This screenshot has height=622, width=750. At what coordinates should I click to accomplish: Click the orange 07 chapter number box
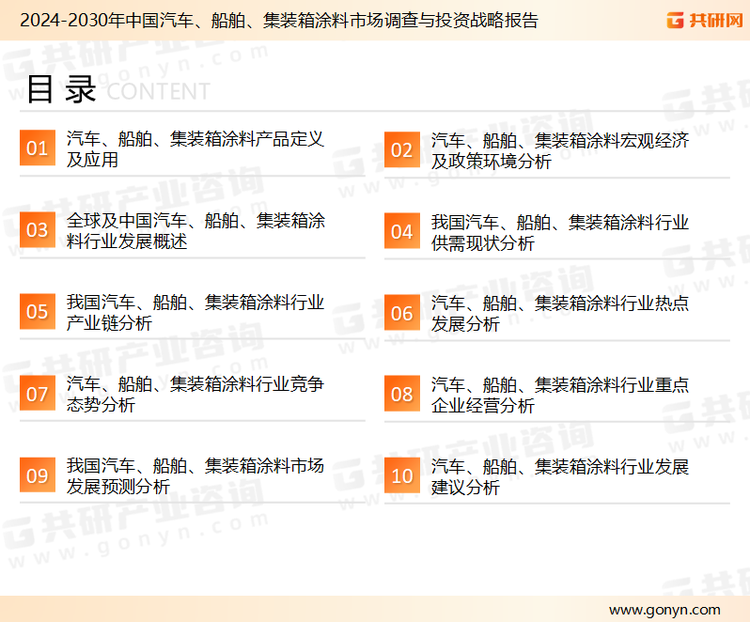(37, 393)
